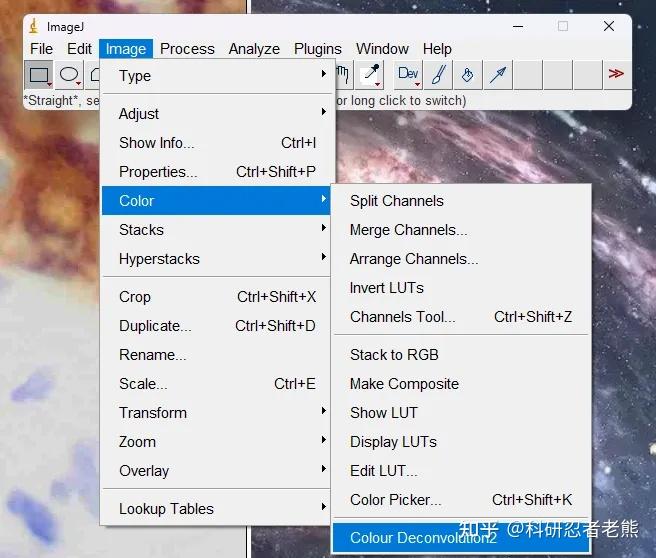
Task: Select the Arrow tool
Action: pos(498,75)
